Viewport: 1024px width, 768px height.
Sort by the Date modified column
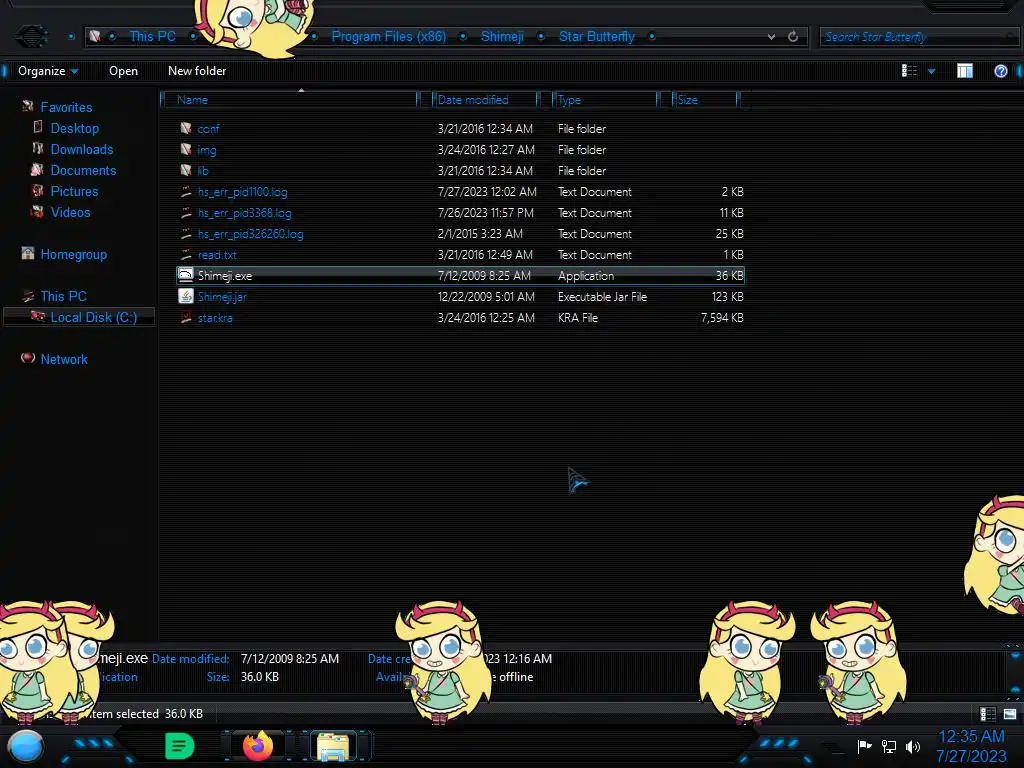click(485, 99)
